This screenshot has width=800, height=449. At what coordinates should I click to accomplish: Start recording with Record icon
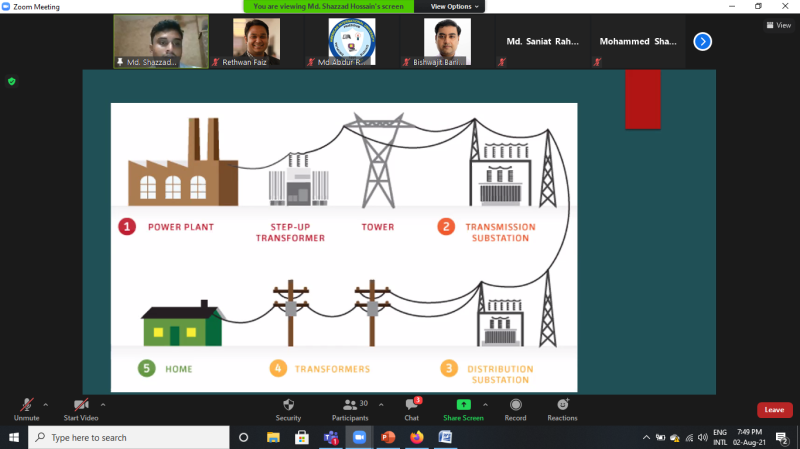click(515, 407)
